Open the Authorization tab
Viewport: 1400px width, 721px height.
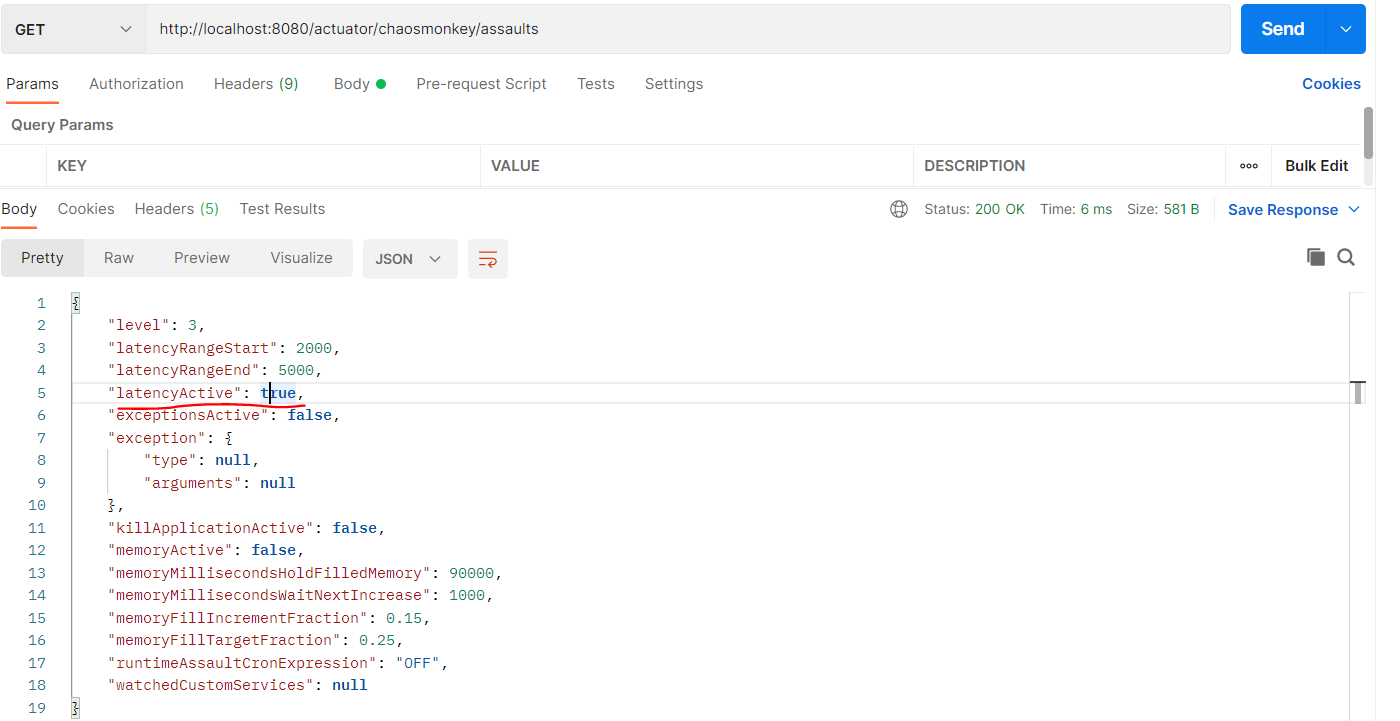tap(136, 84)
